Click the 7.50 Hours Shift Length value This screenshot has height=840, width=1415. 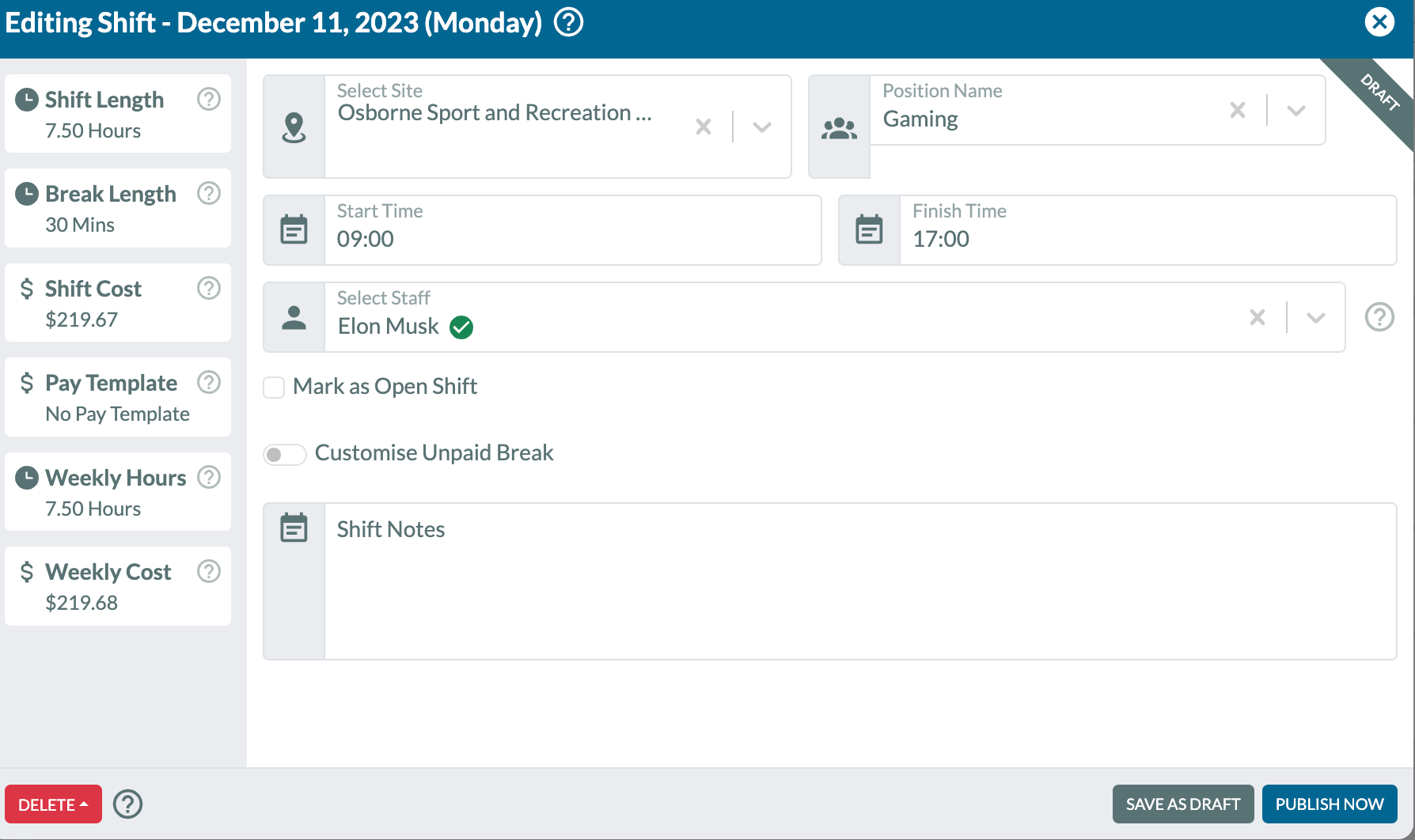(x=93, y=131)
